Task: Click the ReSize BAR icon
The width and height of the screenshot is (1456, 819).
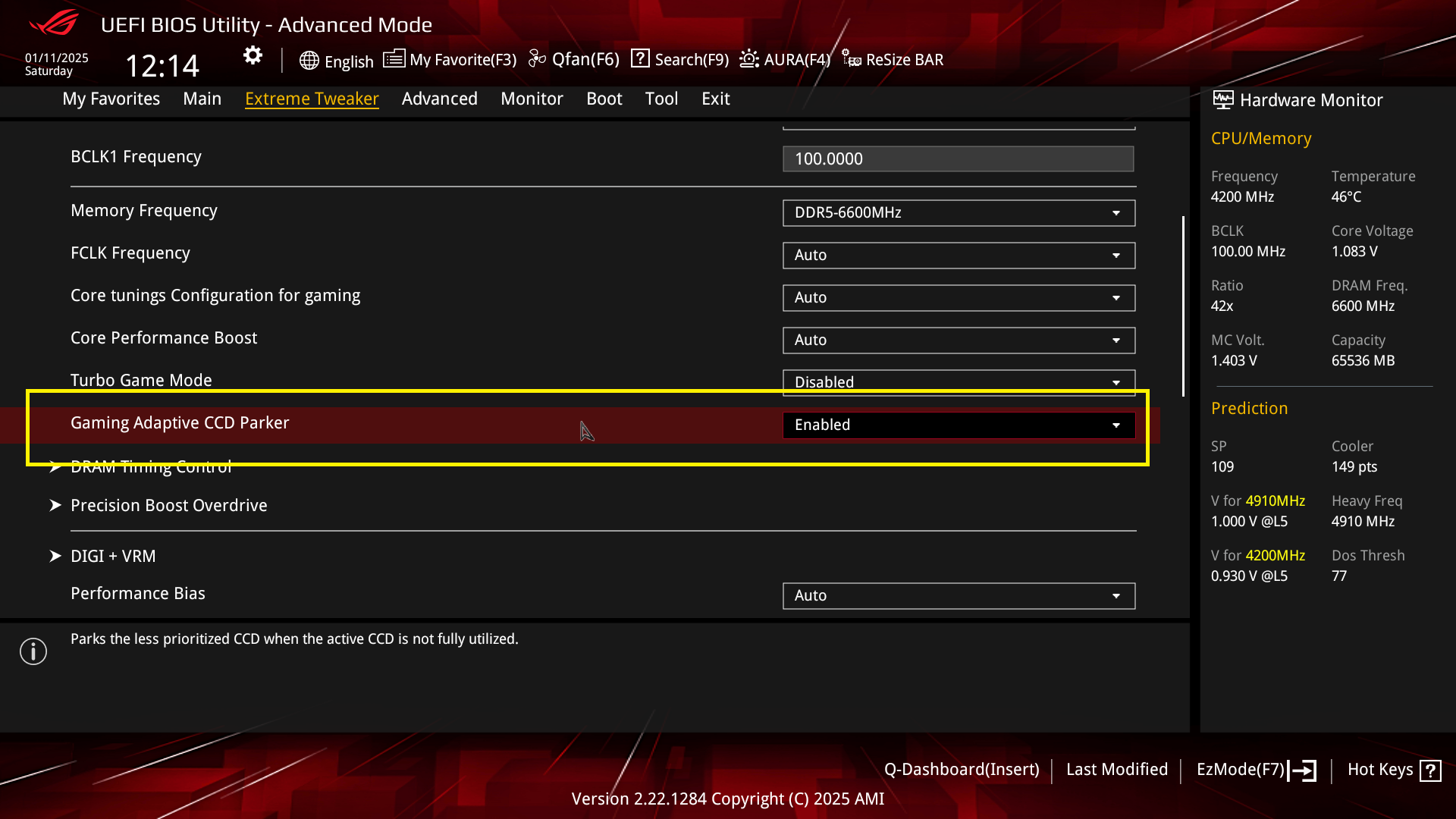Action: click(852, 59)
